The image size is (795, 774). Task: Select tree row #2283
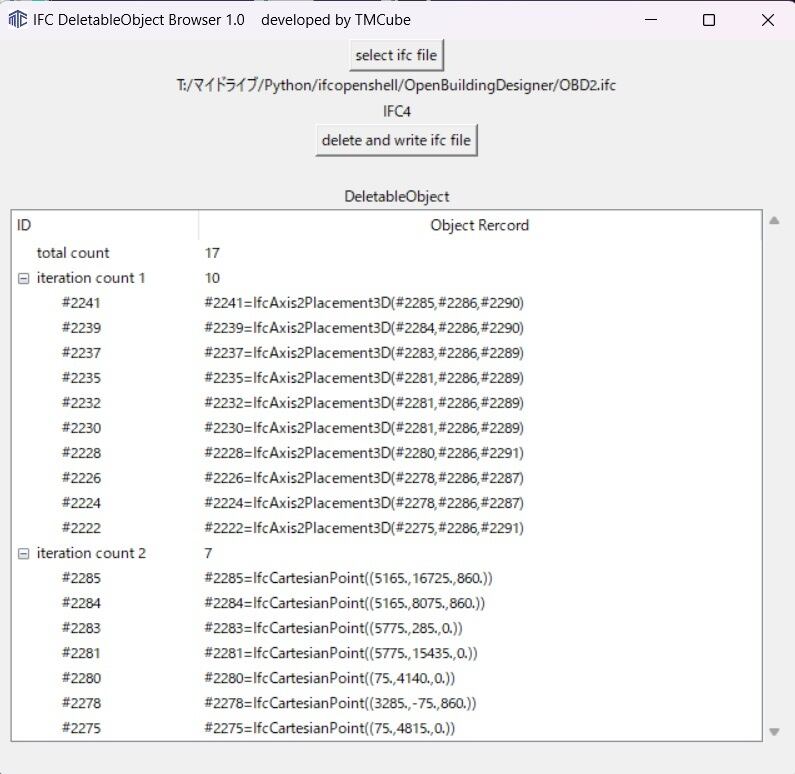pos(81,628)
